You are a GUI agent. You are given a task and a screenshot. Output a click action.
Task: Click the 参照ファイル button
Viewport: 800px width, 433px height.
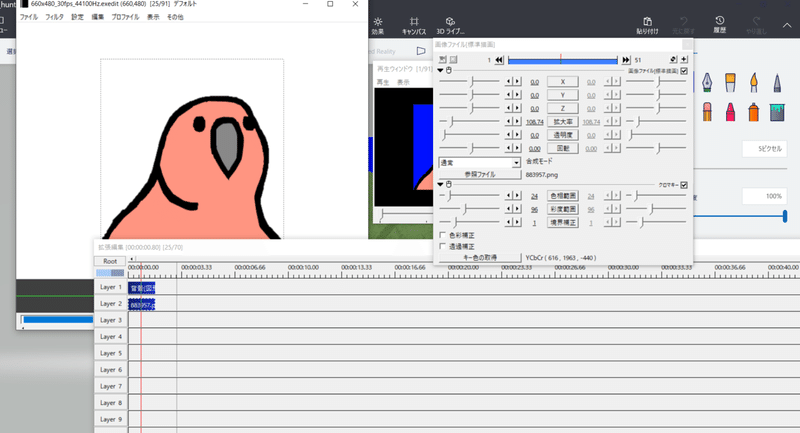click(480, 174)
